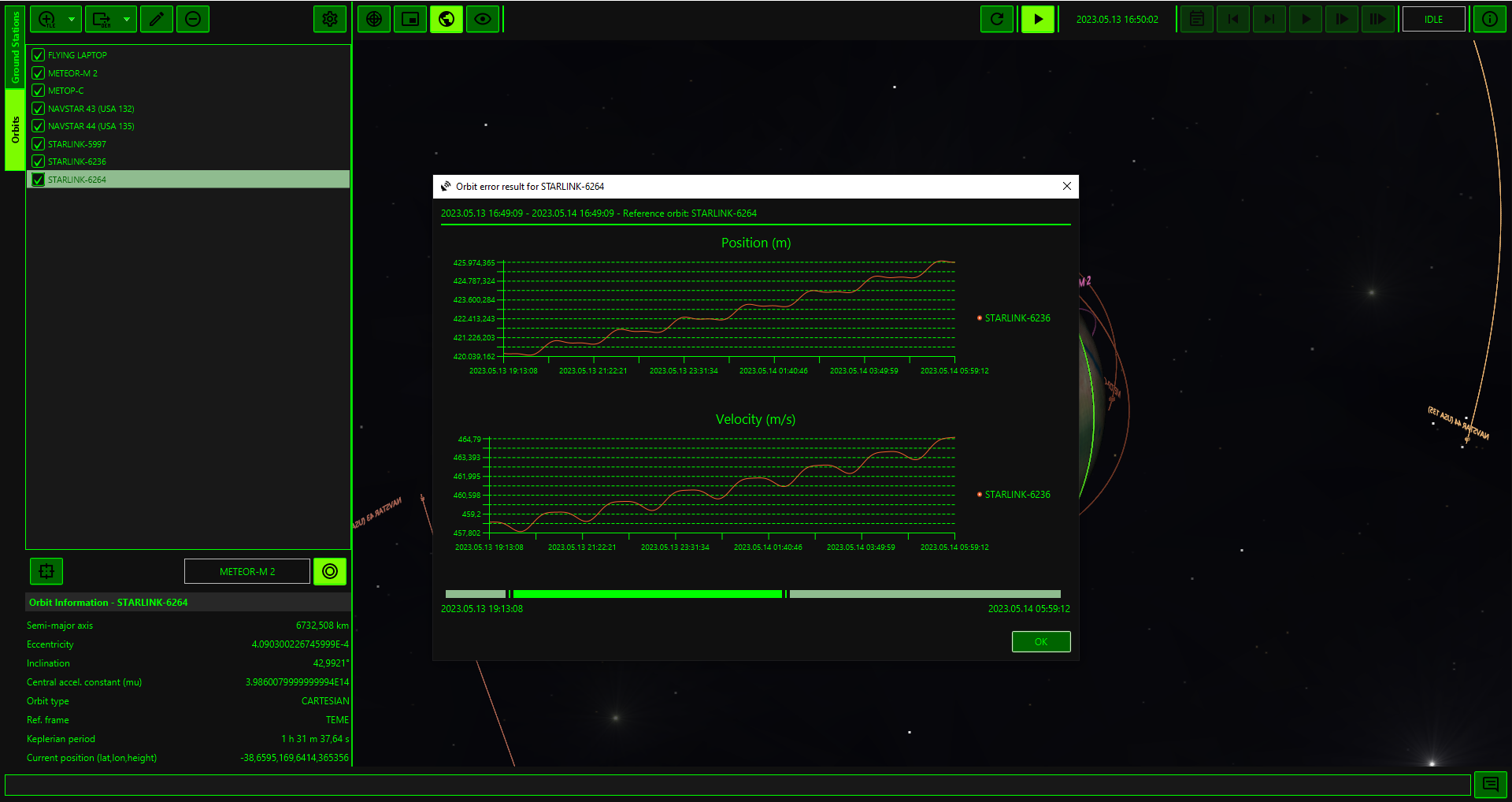Click STARLINK-6236 legend of Velocity chart

click(x=1014, y=495)
